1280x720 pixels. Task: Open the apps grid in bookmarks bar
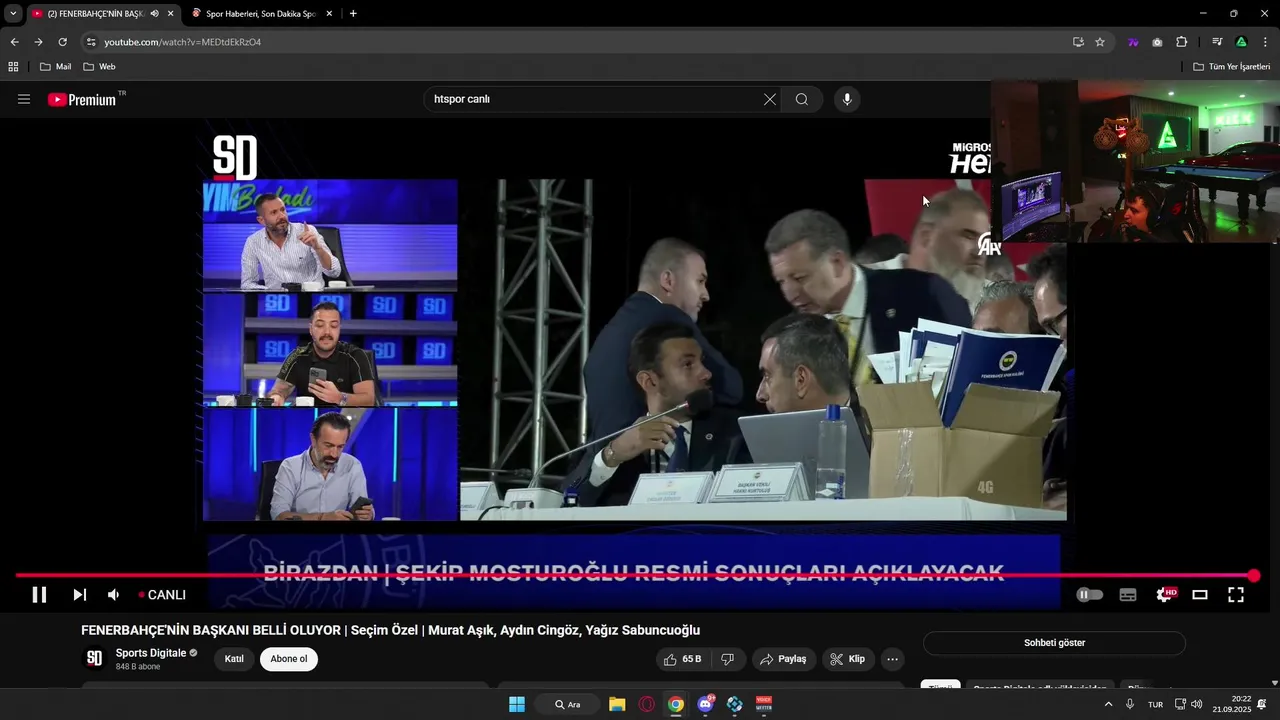(x=13, y=67)
